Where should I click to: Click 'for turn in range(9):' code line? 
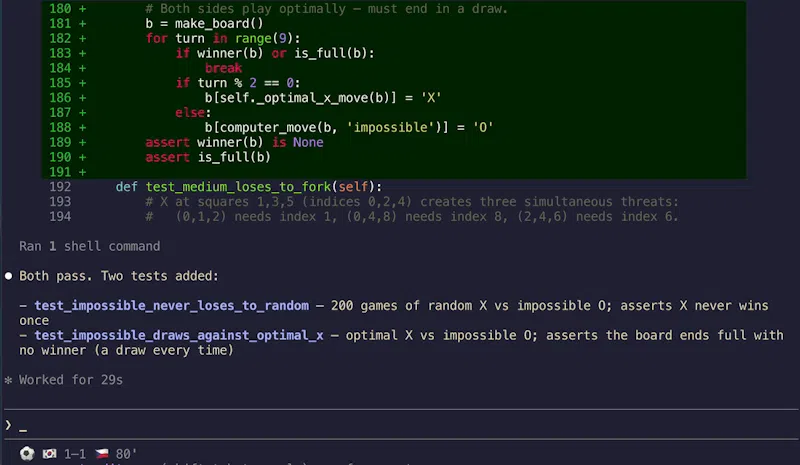pos(223,38)
